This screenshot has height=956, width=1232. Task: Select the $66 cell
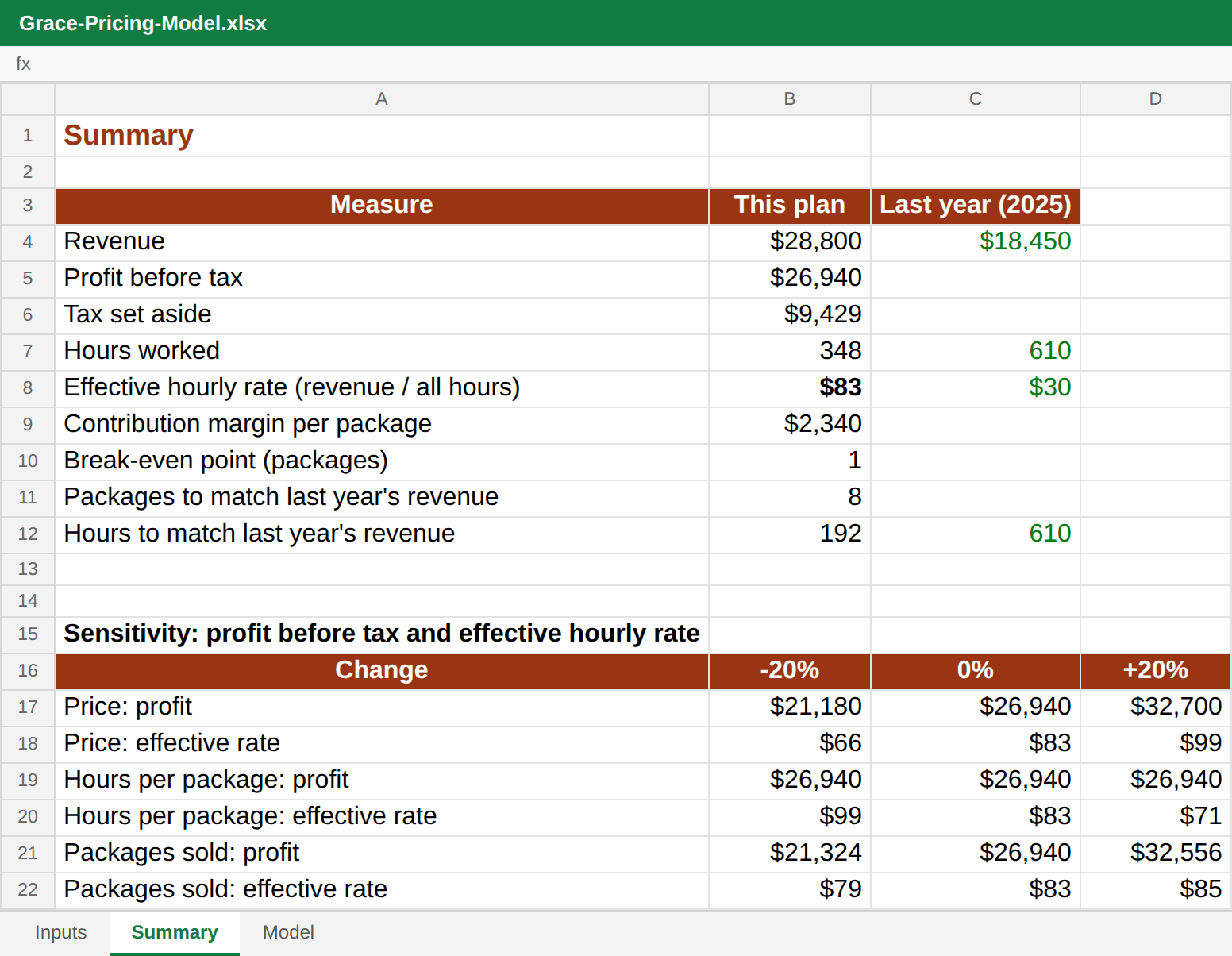(x=790, y=744)
